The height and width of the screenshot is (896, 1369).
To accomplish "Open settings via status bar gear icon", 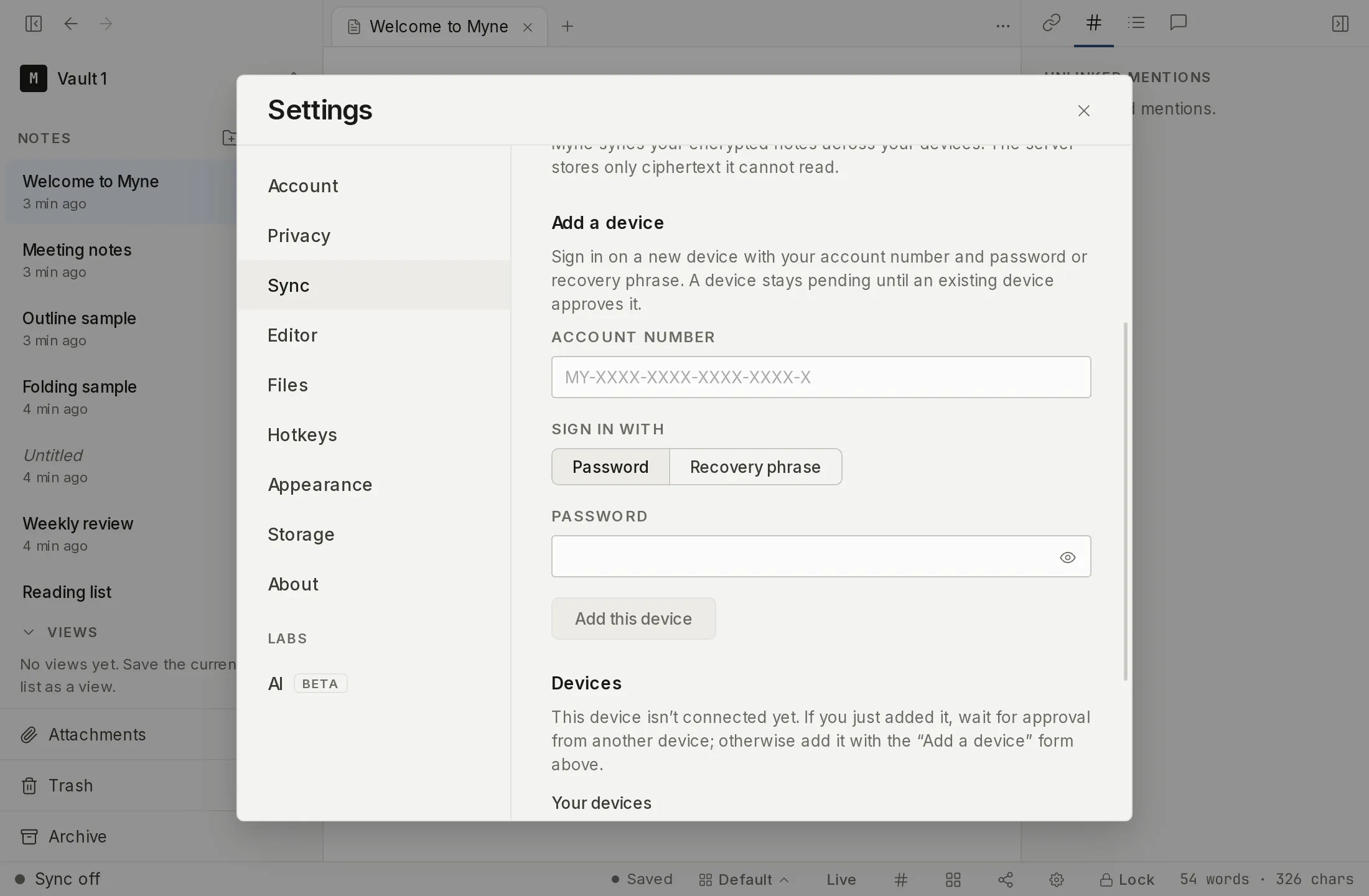I will (1057, 879).
